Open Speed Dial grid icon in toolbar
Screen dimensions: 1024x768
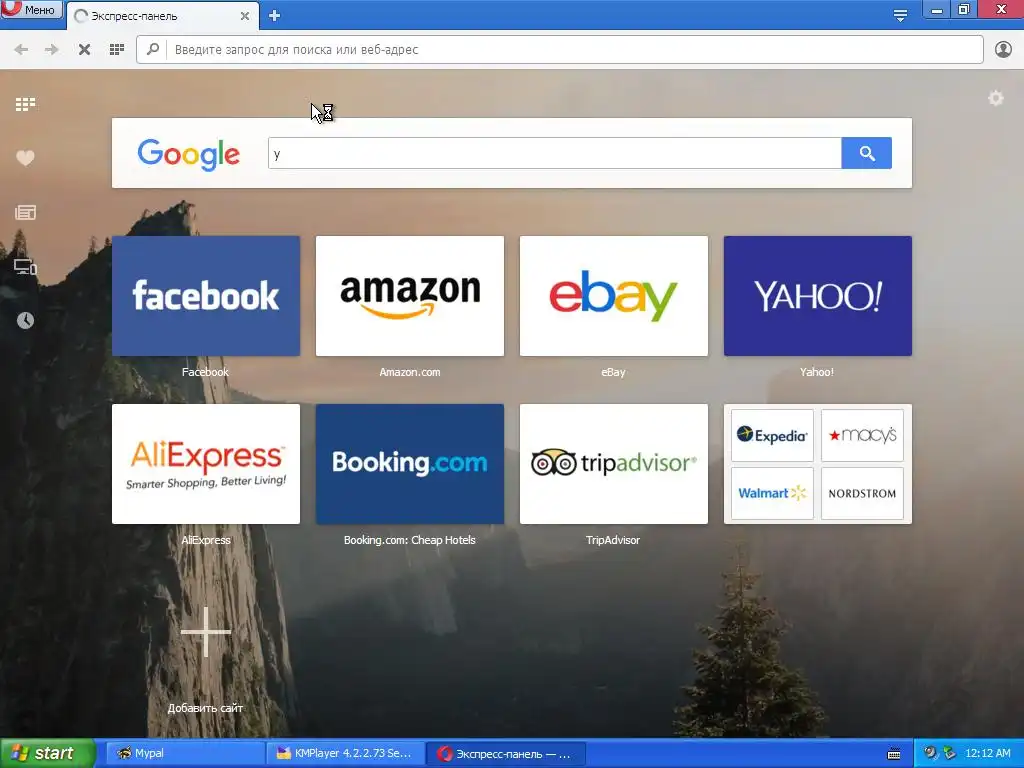click(x=117, y=50)
